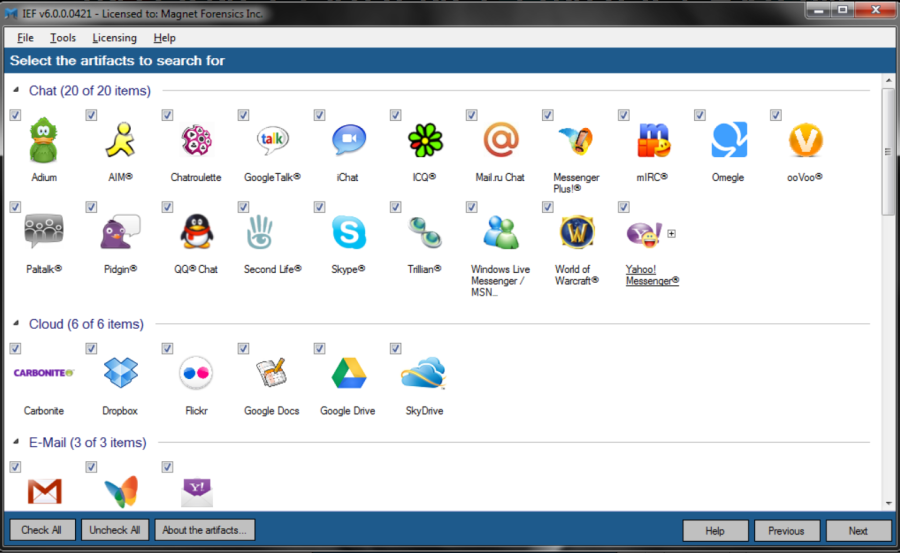Click the Next button
Screen dimensions: 900x553
pos(857,531)
